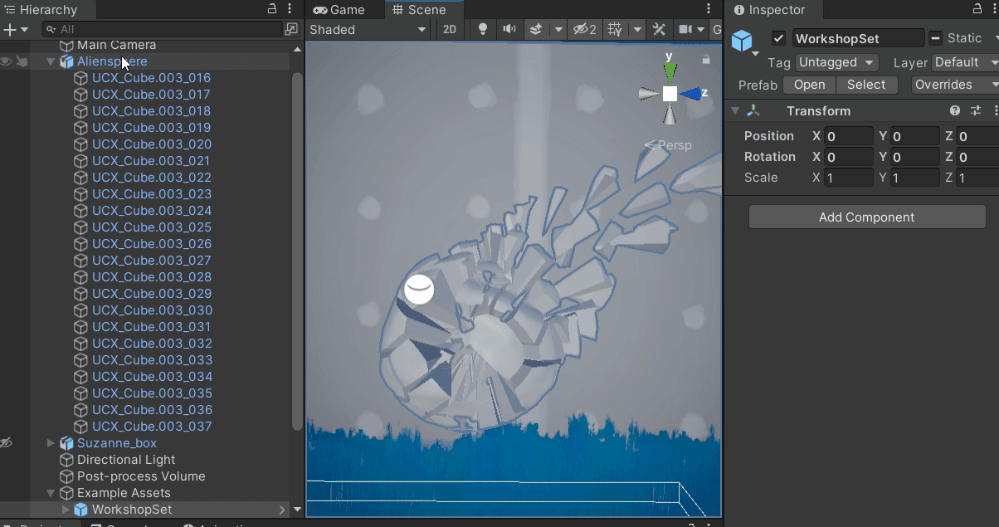Click the Transform help question mark icon
The height and width of the screenshot is (527, 999).
point(955,111)
